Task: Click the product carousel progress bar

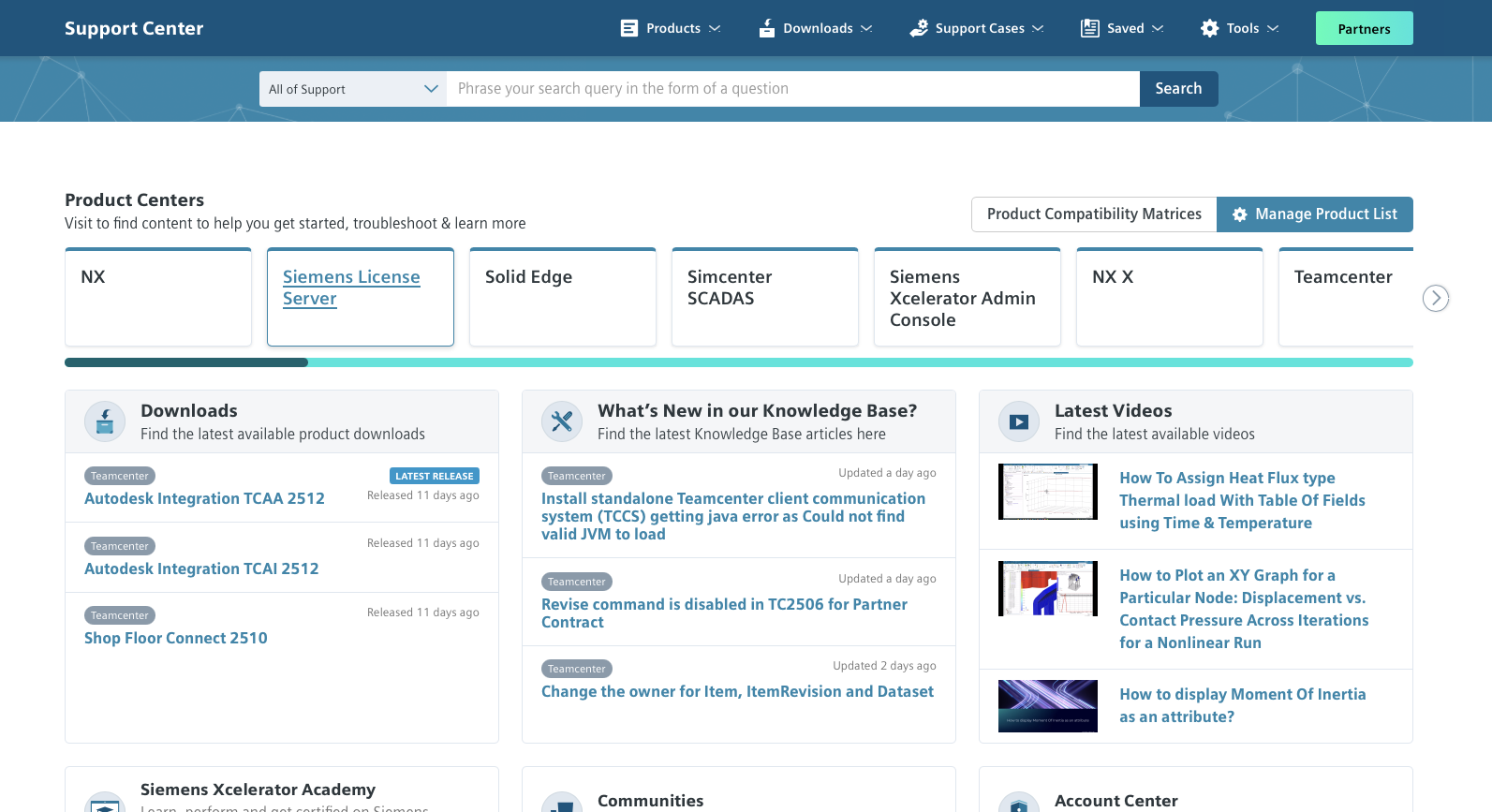Action: (x=739, y=362)
